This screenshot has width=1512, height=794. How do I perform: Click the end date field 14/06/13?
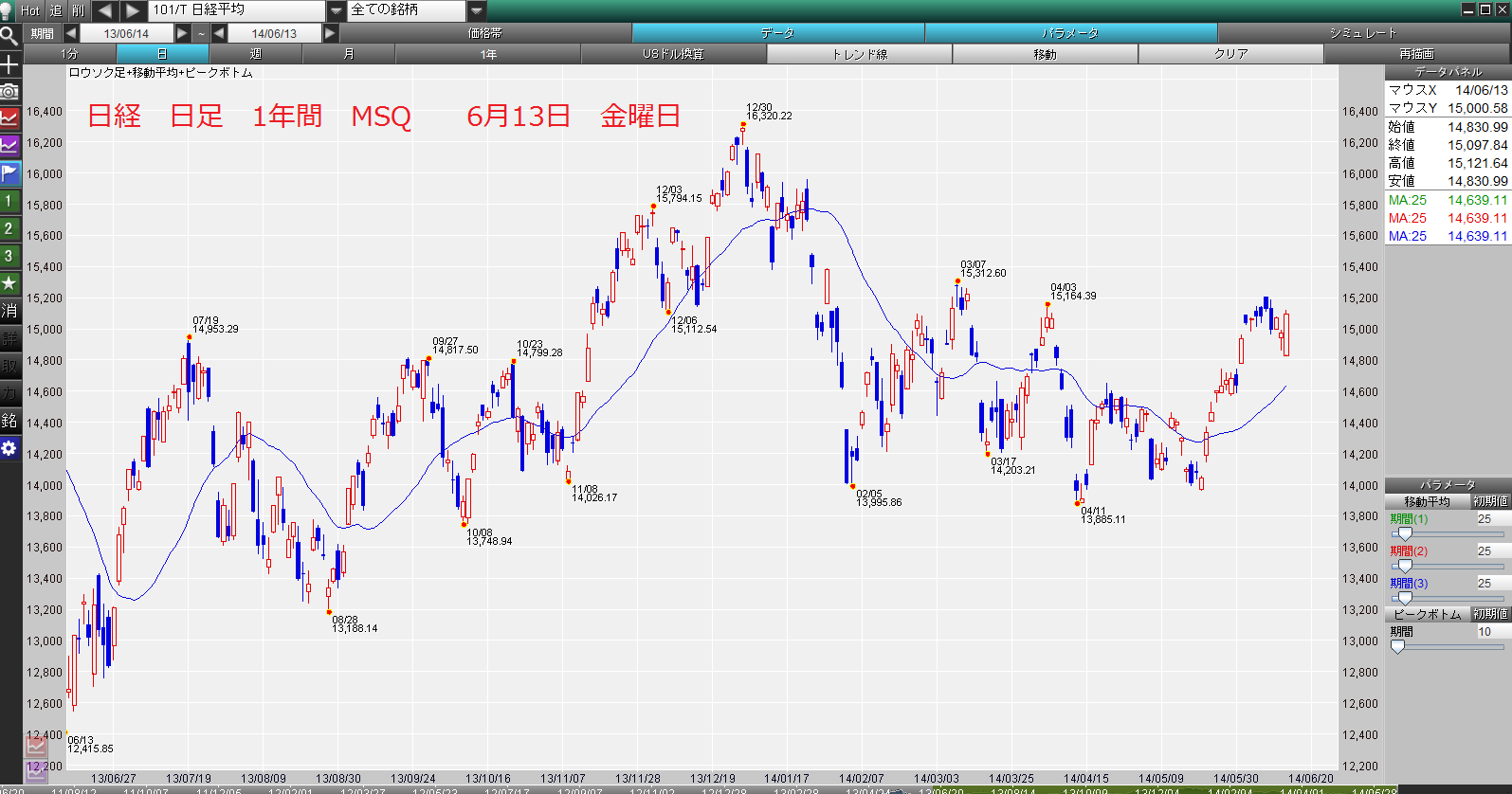274,33
